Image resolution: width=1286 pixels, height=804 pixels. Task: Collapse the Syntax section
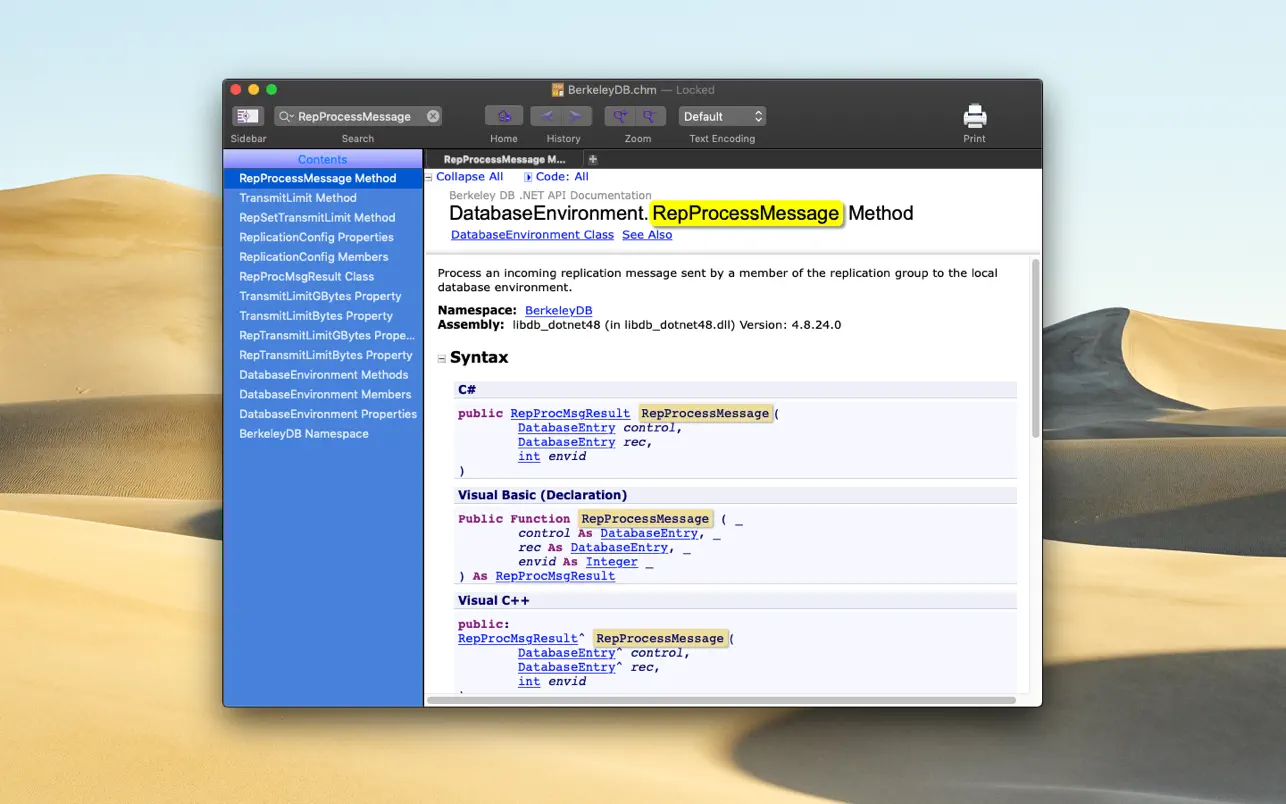tap(442, 358)
